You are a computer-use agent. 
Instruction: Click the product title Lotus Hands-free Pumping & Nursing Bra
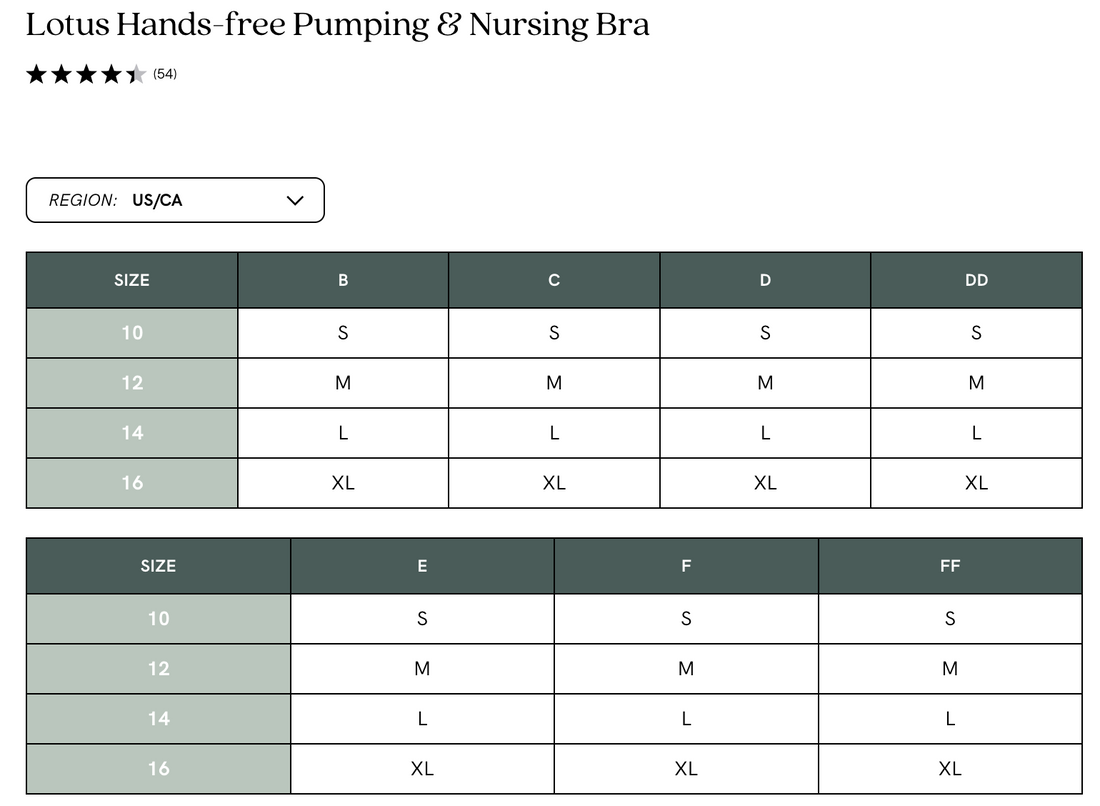[338, 24]
